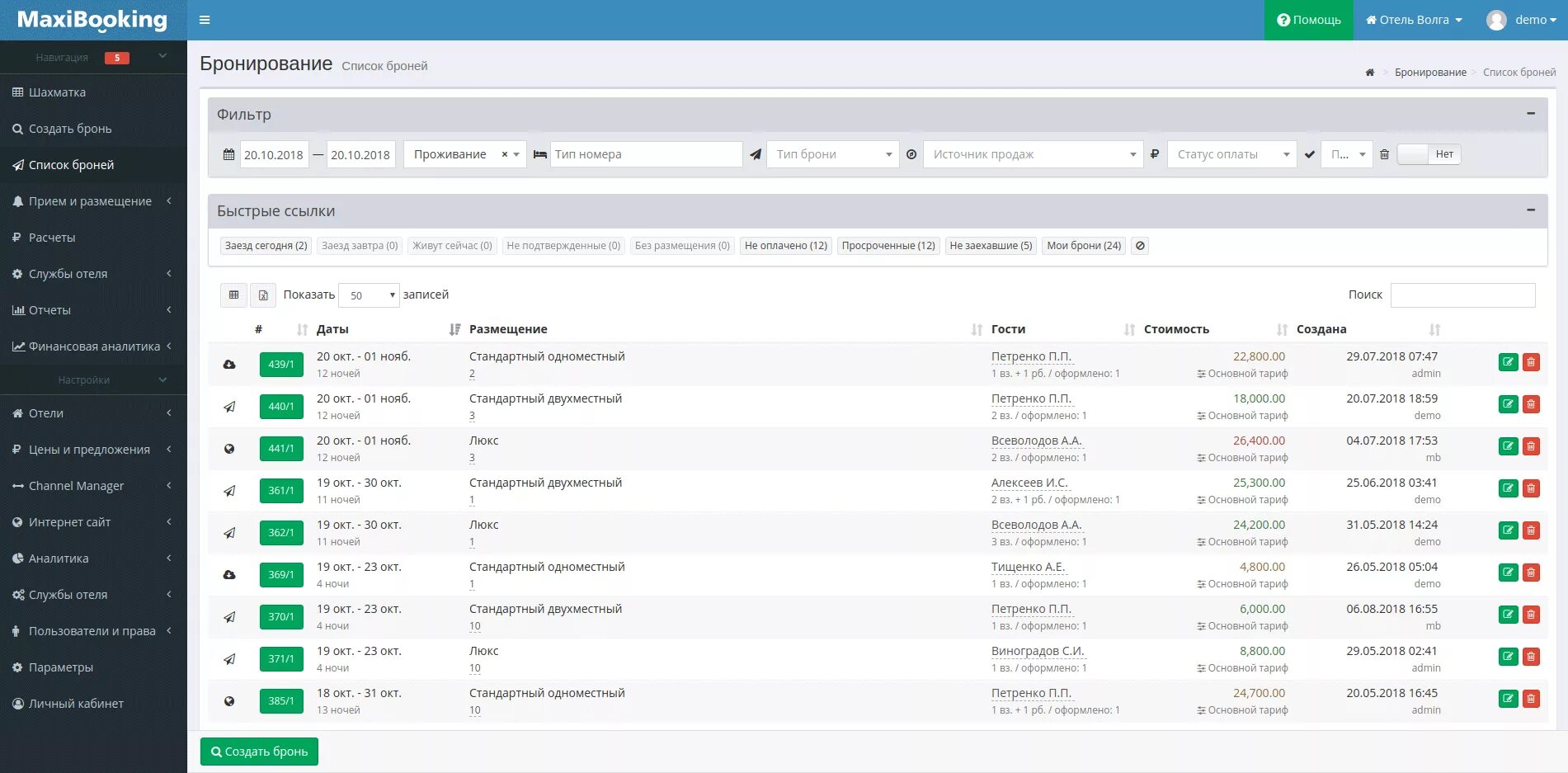
Task: Edit booking 361/1 with green icon
Action: (1508, 488)
